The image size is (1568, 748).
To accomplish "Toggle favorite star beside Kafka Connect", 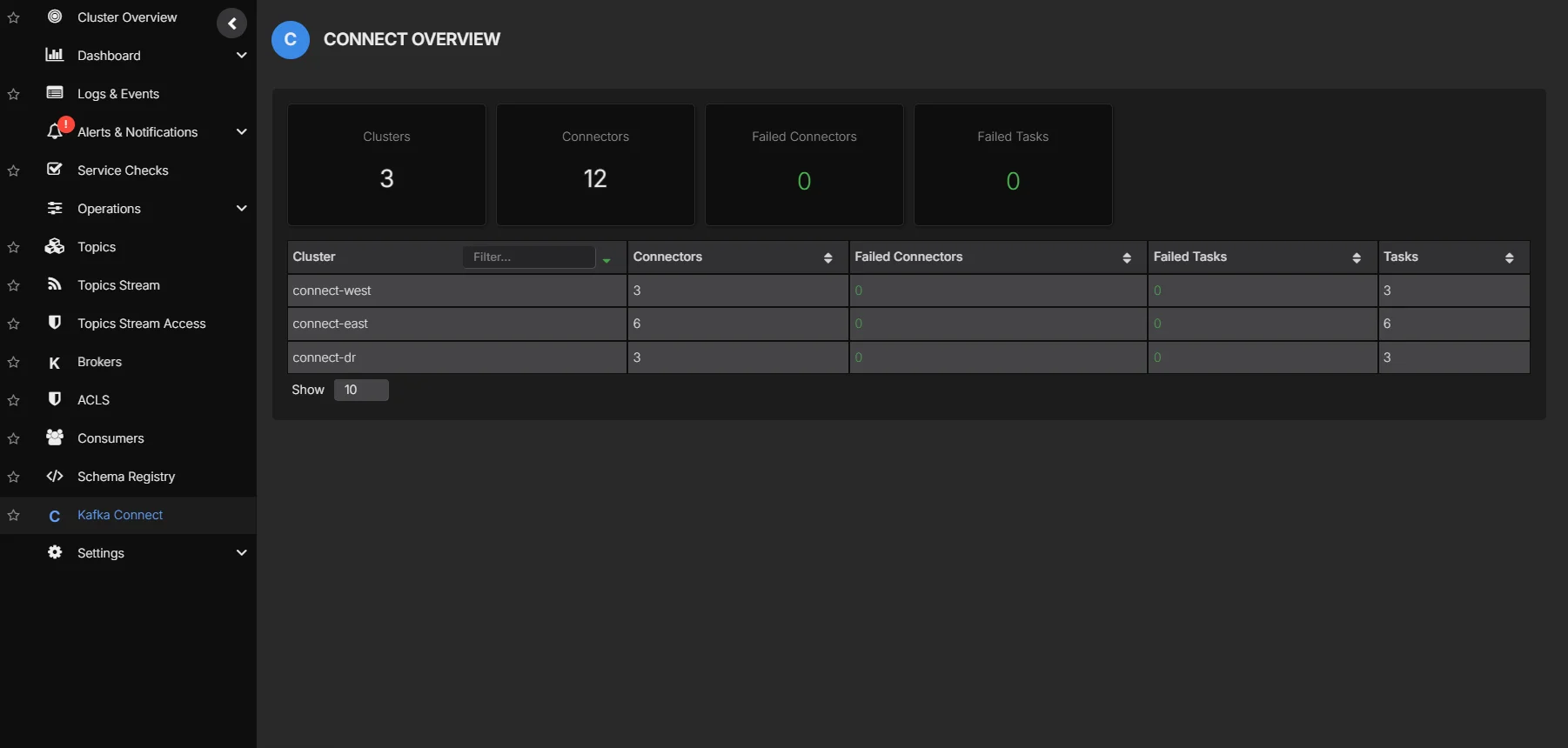I will [x=14, y=516].
